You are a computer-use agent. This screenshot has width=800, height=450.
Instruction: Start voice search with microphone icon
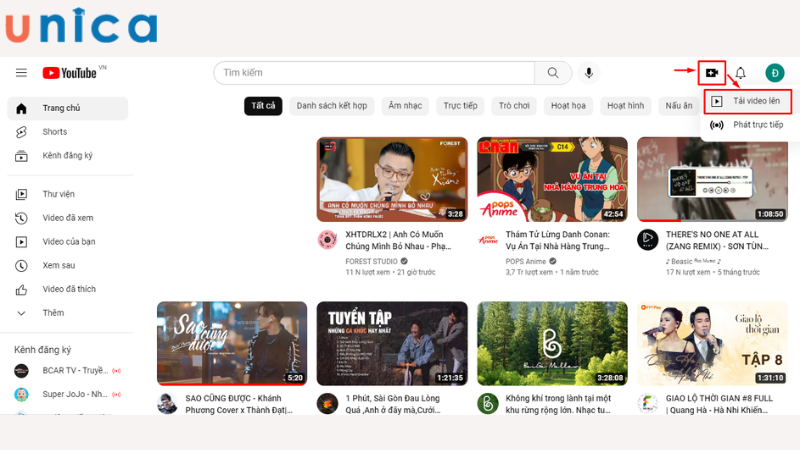point(589,73)
